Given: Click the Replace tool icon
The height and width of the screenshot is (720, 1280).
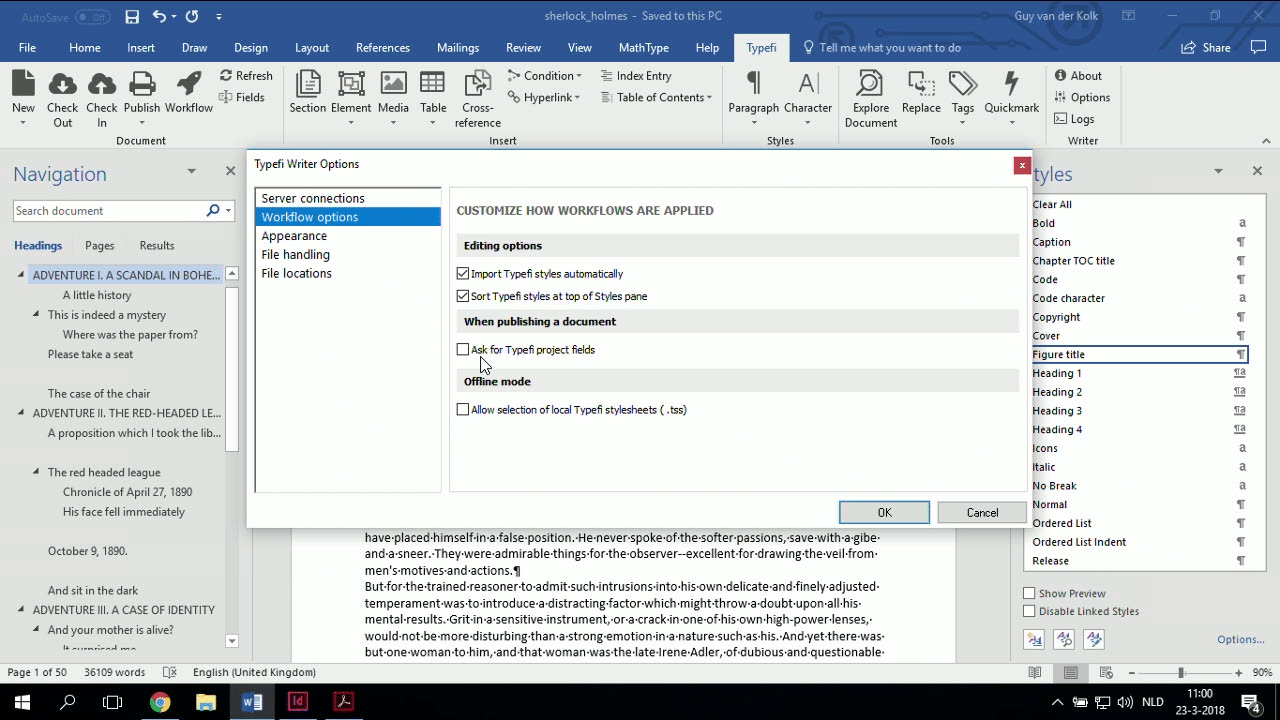Looking at the screenshot, I should (x=921, y=84).
